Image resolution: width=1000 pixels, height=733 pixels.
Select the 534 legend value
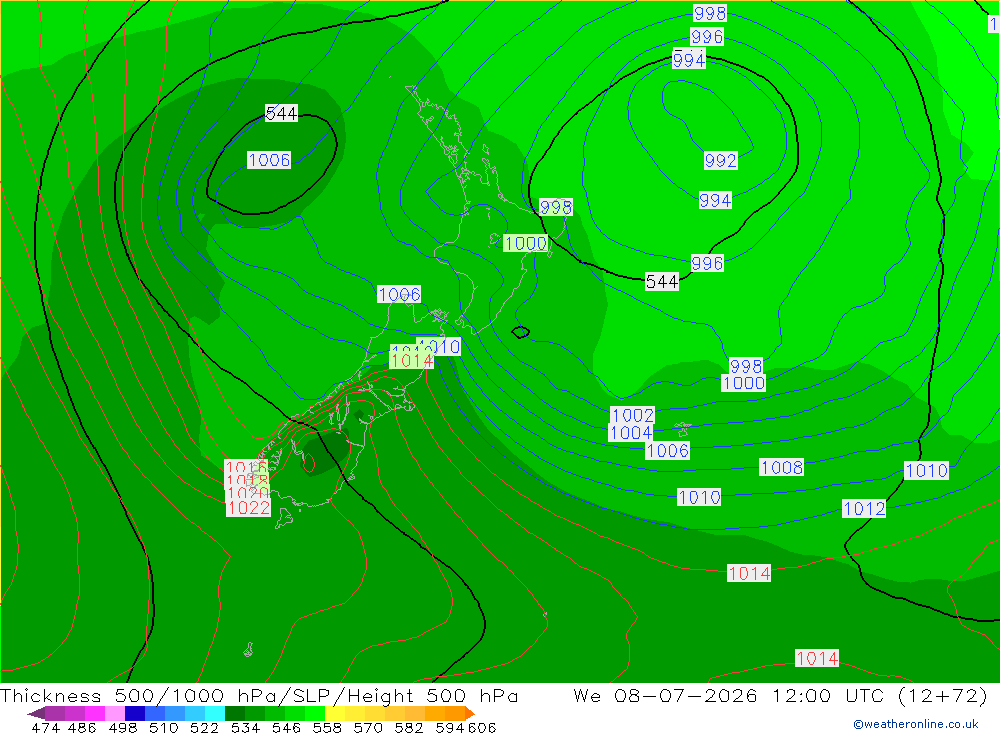tap(246, 727)
